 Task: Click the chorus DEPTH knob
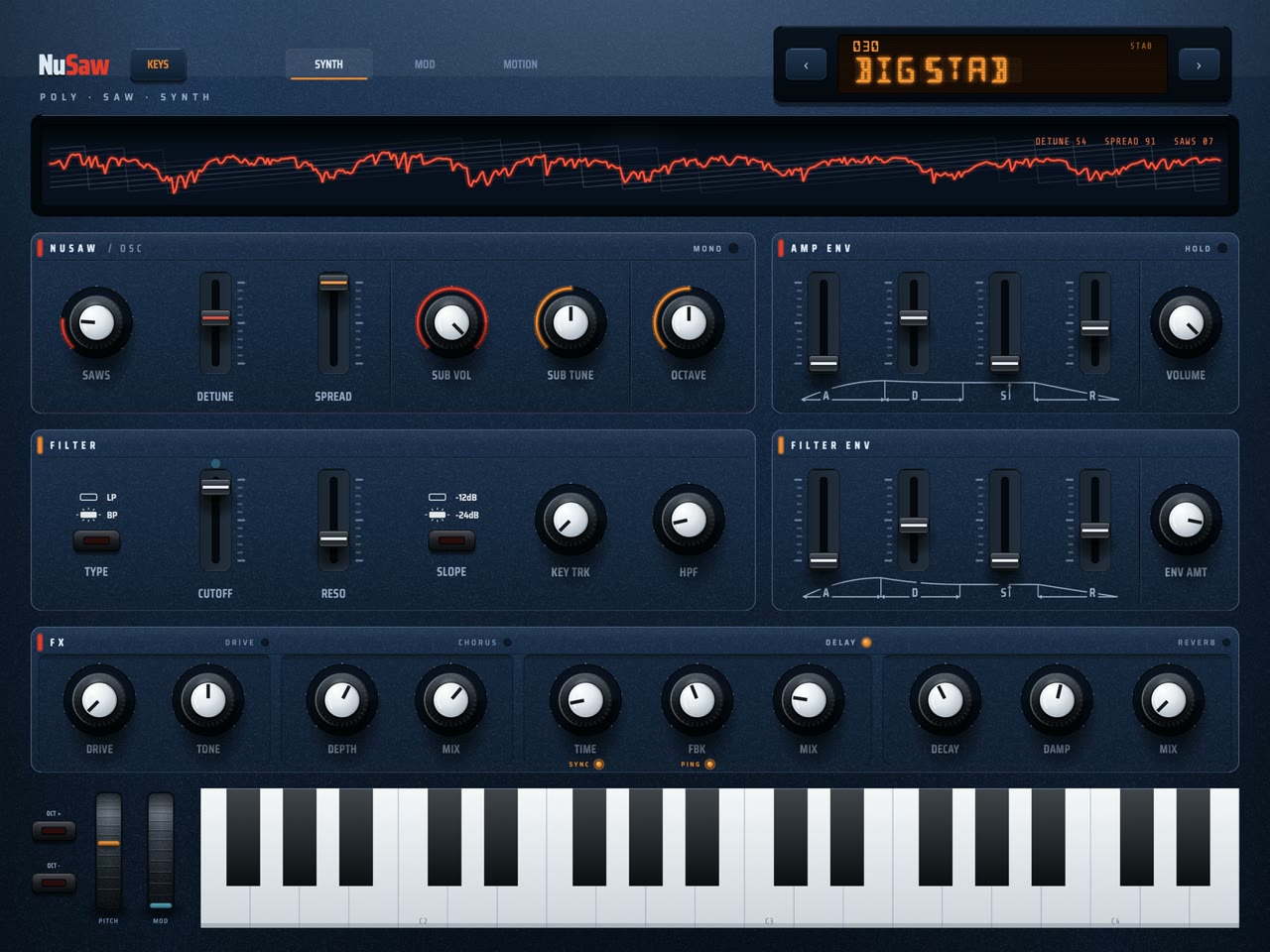[x=342, y=700]
